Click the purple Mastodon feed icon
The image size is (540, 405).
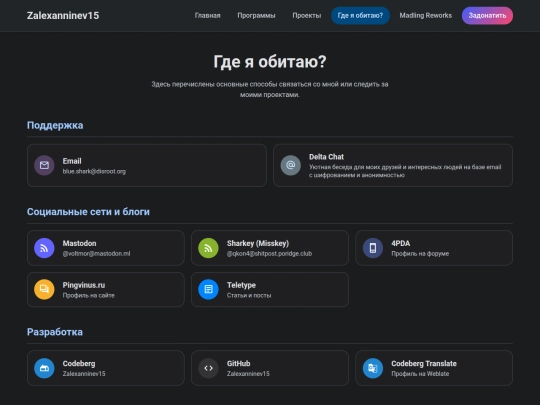point(44,248)
